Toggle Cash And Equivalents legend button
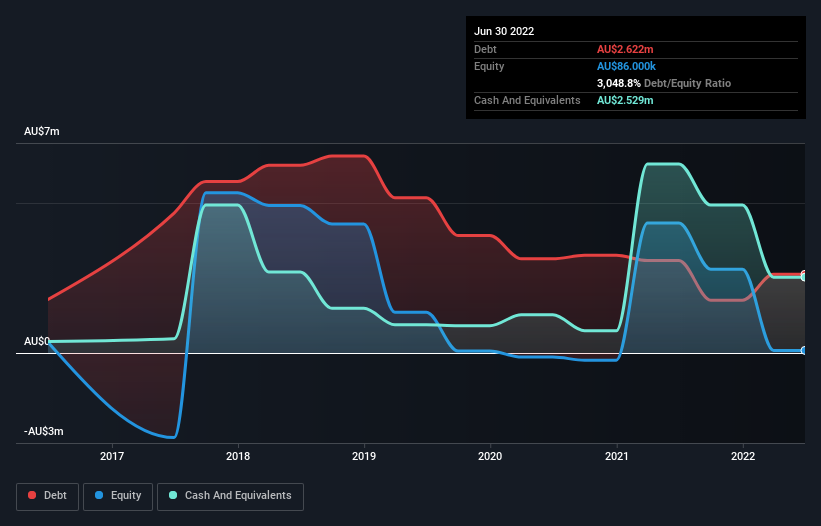The width and height of the screenshot is (821, 526). (x=230, y=496)
